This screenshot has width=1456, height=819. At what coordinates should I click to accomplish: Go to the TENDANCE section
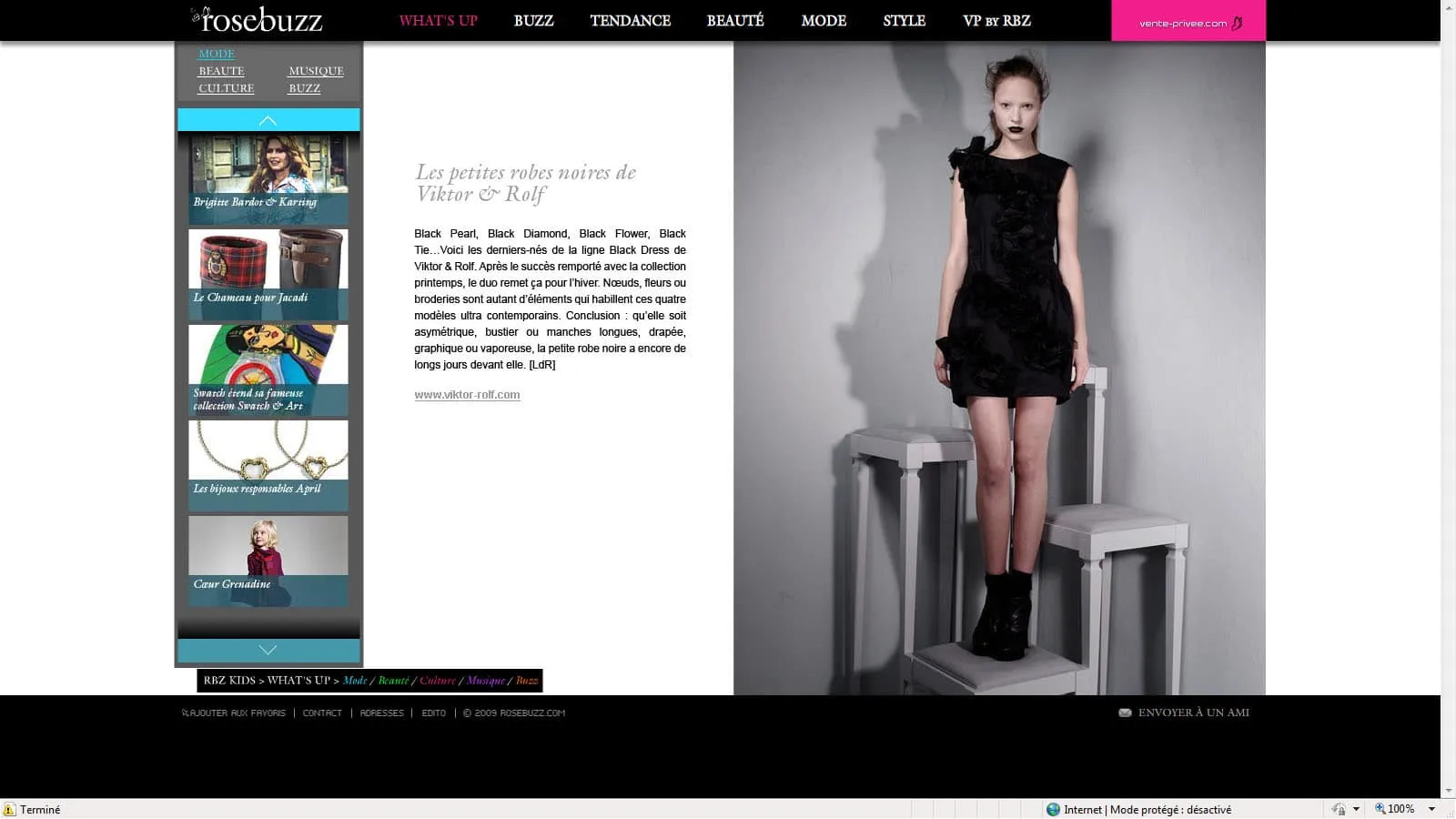(630, 21)
